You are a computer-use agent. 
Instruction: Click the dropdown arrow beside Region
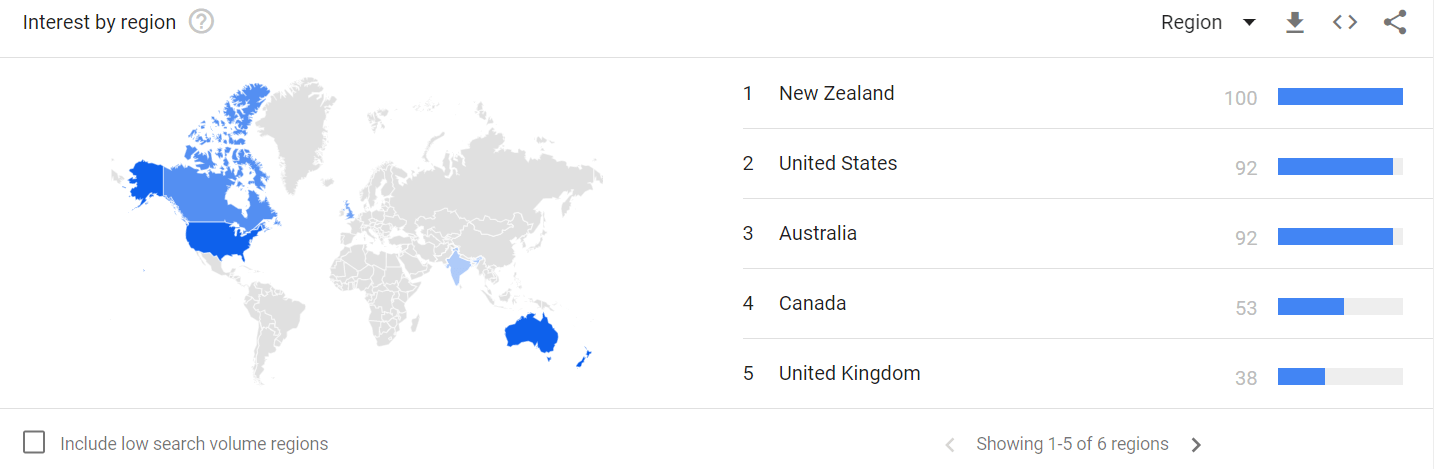pos(1248,23)
